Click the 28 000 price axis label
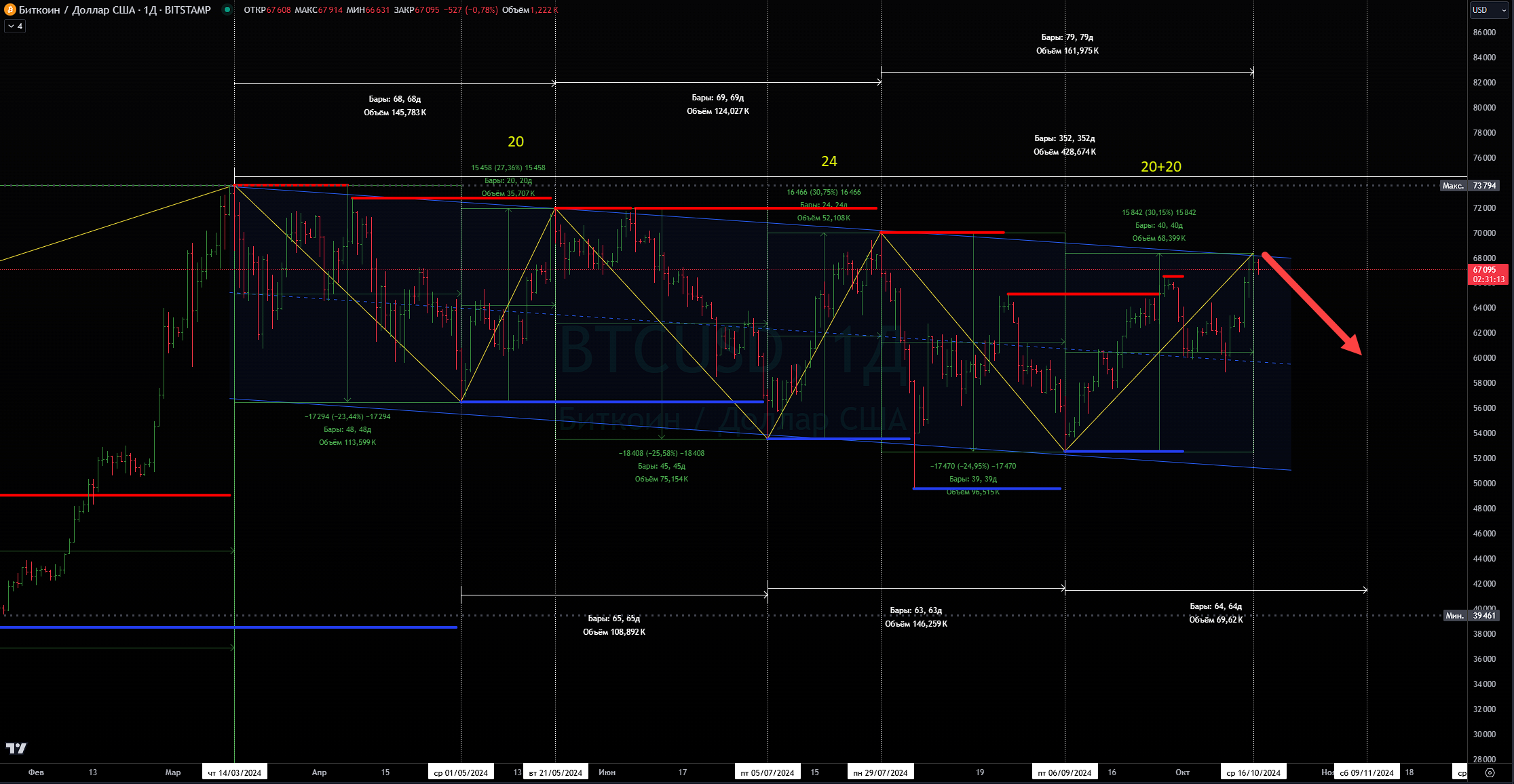 1484,759
